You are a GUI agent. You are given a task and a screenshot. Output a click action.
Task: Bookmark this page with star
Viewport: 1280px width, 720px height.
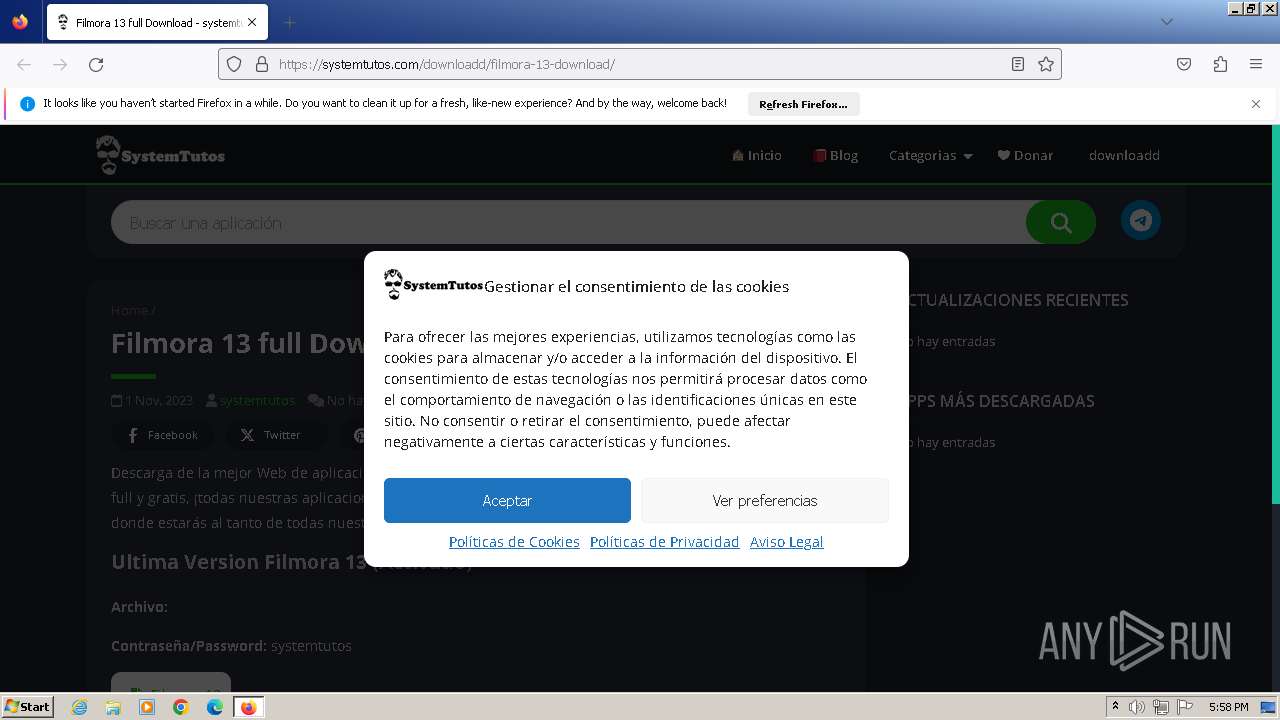coord(1046,64)
